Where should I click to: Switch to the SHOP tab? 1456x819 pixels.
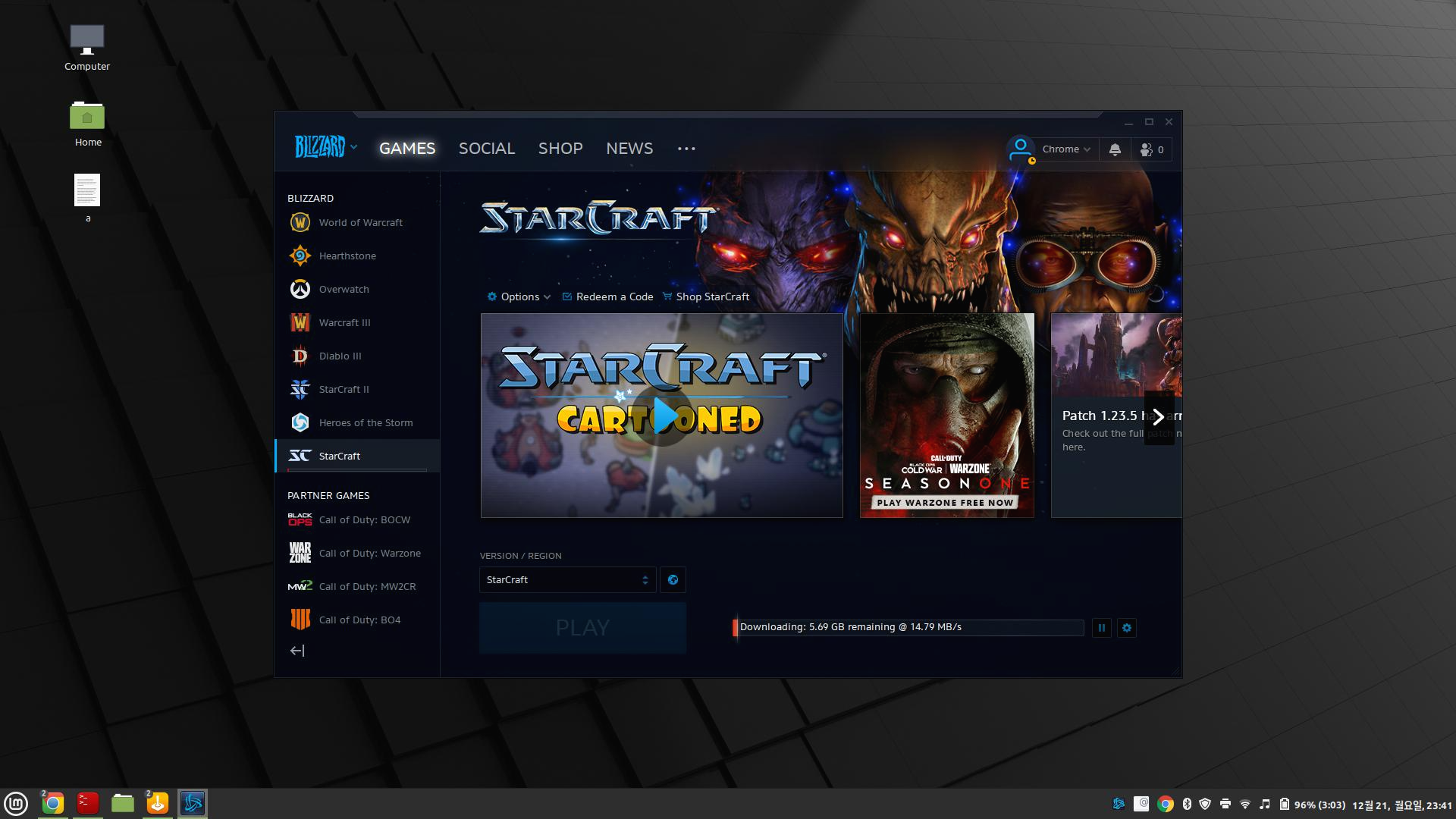click(x=560, y=149)
